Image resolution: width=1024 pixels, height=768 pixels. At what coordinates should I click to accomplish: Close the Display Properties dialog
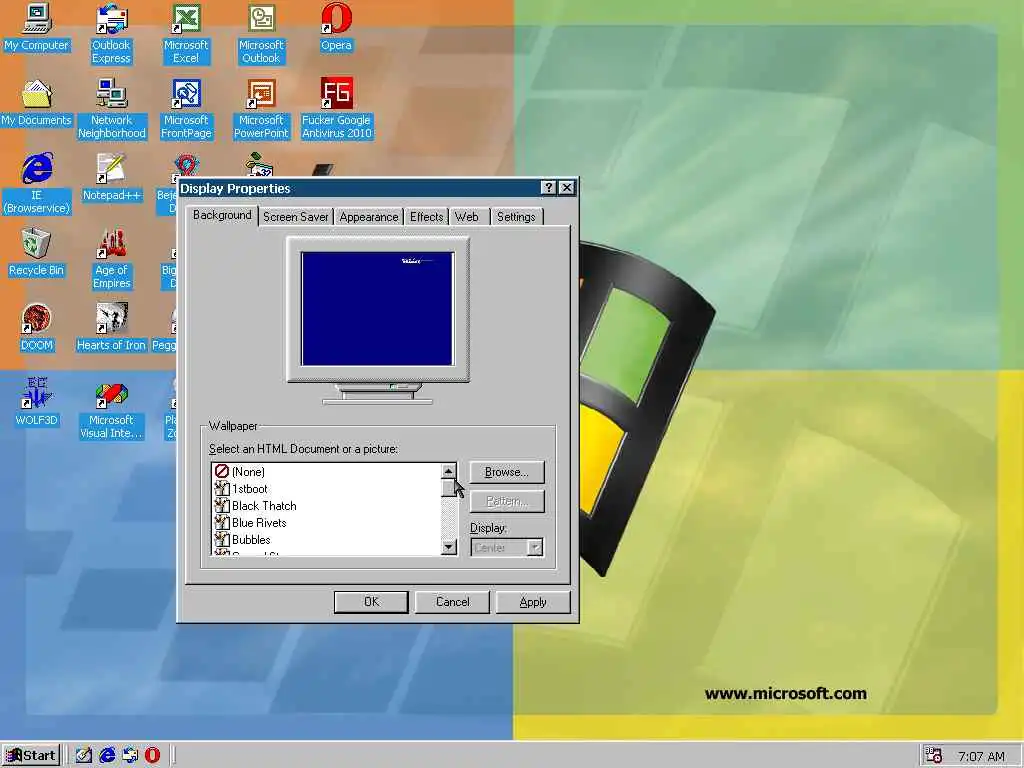[567, 188]
